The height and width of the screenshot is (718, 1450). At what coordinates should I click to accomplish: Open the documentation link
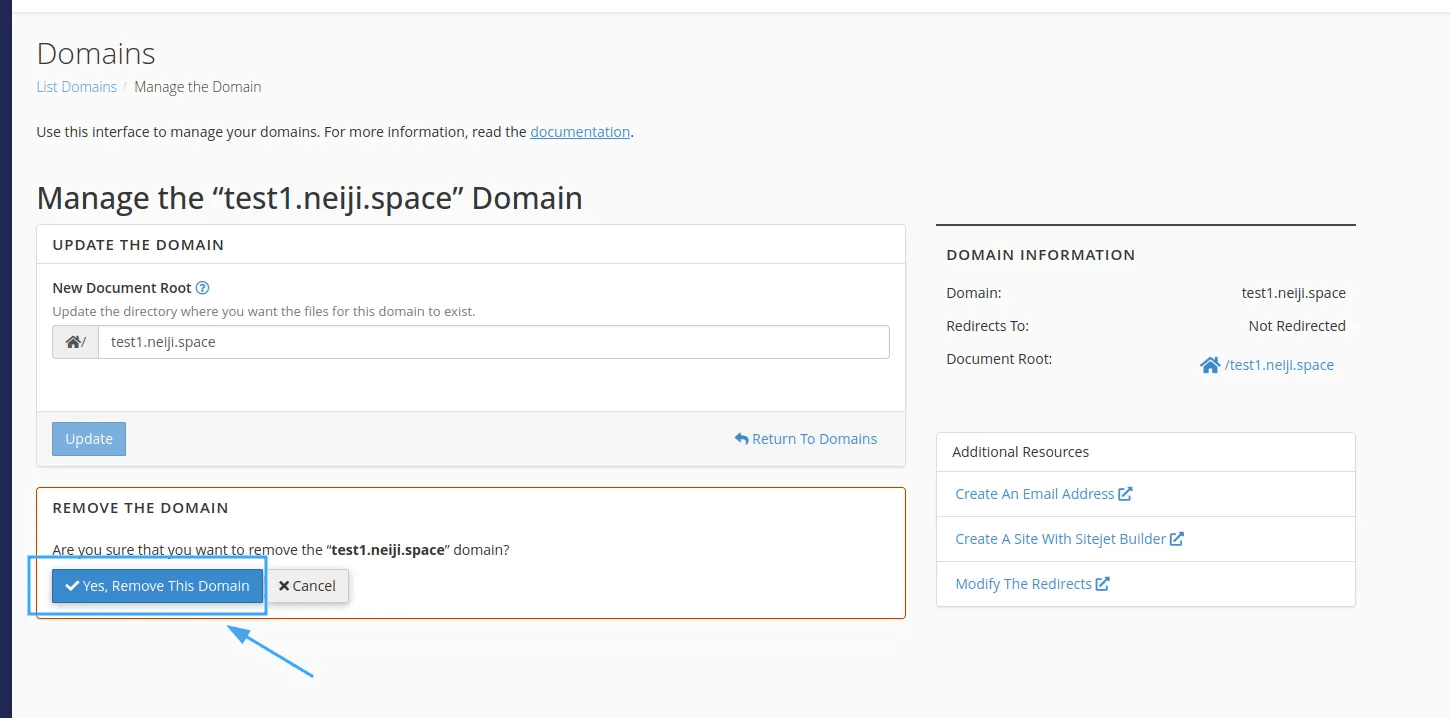pyautogui.click(x=580, y=131)
